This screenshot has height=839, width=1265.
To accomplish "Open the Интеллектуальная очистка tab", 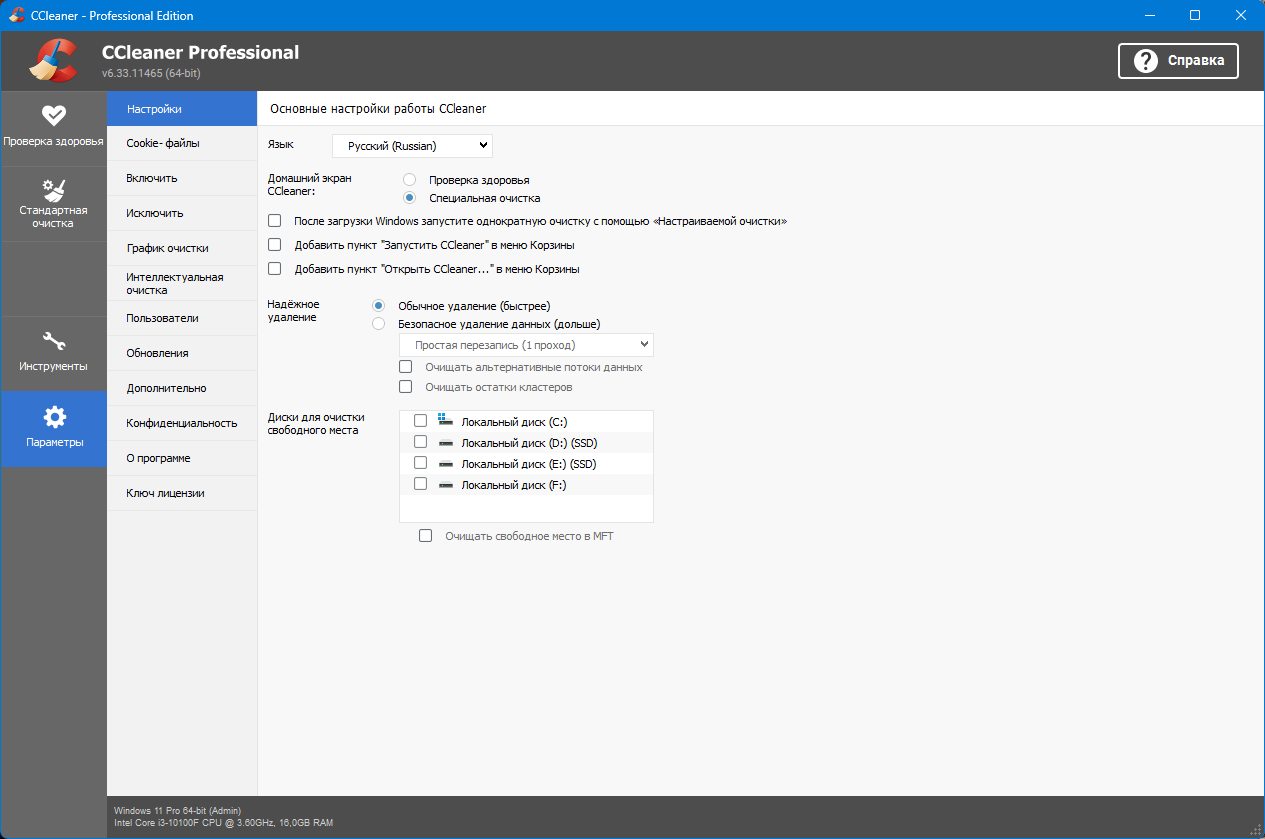I will click(x=182, y=283).
